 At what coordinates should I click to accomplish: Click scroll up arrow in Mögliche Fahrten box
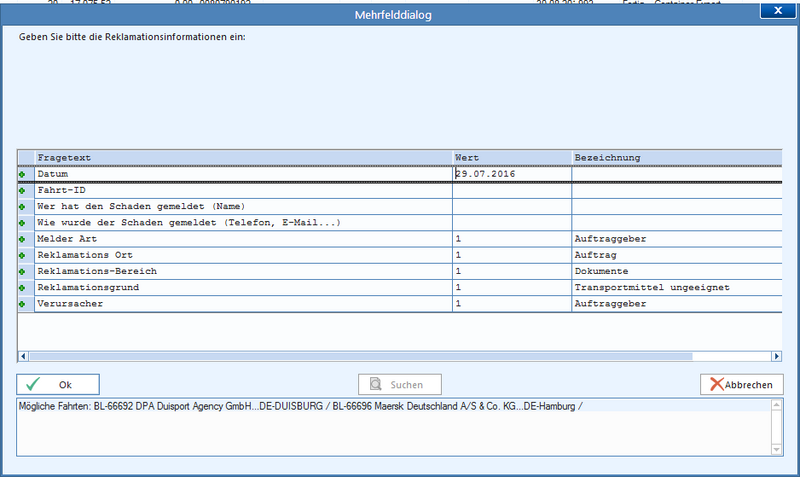(777, 405)
